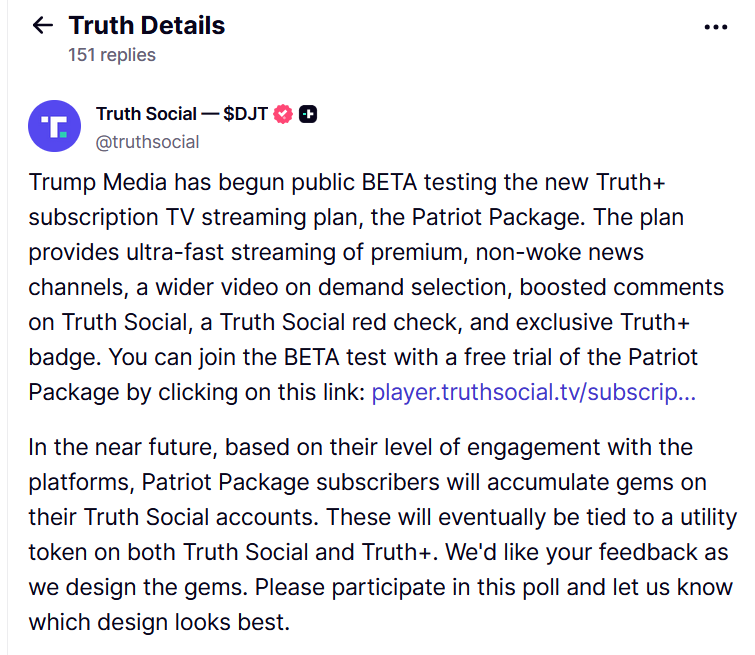Image resolution: width=755 pixels, height=655 pixels.
Task: Open the "Truth Social — $DJT" display name
Action: click(x=182, y=114)
